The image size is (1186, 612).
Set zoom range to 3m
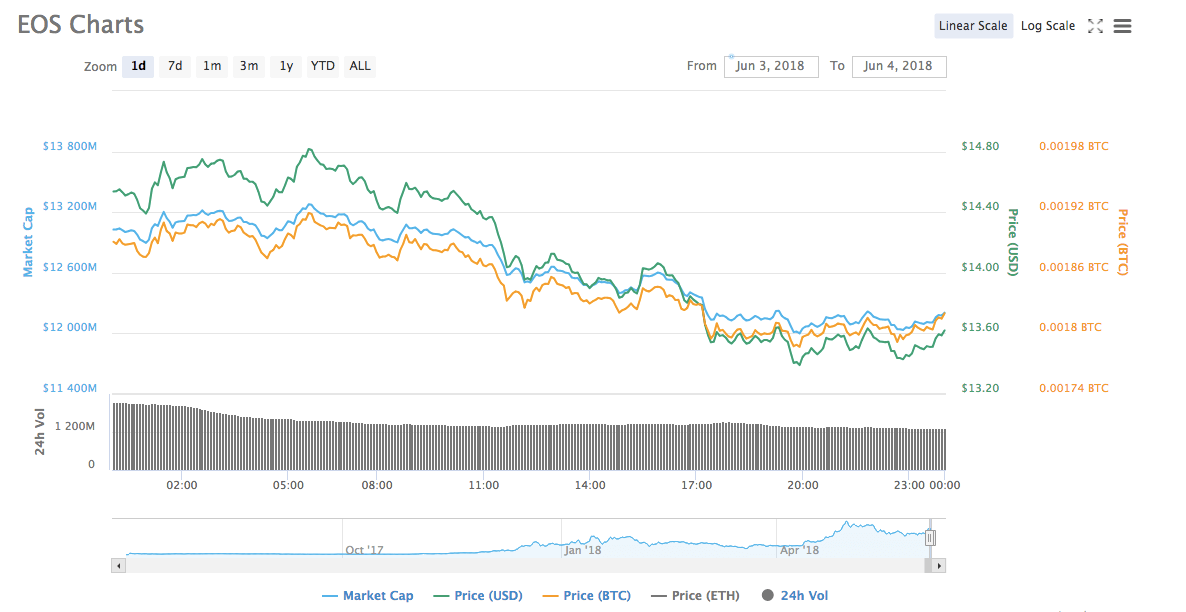coord(249,66)
